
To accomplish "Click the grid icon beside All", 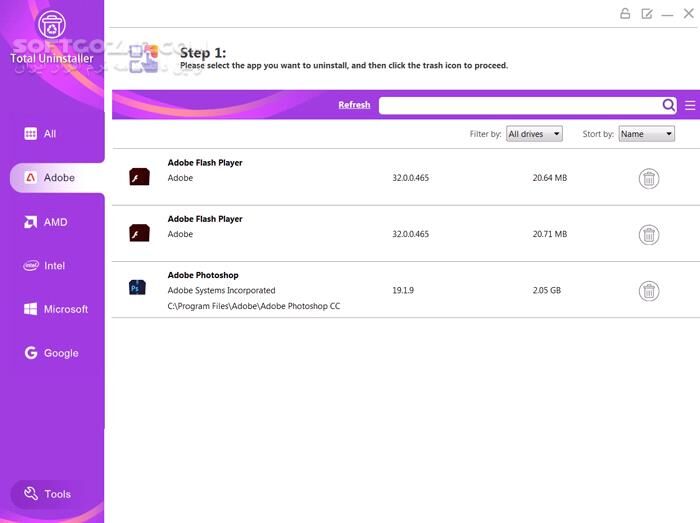I will pyautogui.click(x=30, y=133).
